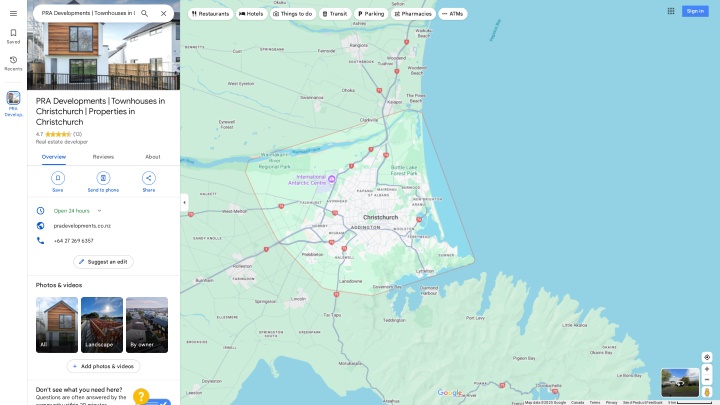Filter map by Pharmacies
This screenshot has width=720, height=405.
(x=413, y=14)
